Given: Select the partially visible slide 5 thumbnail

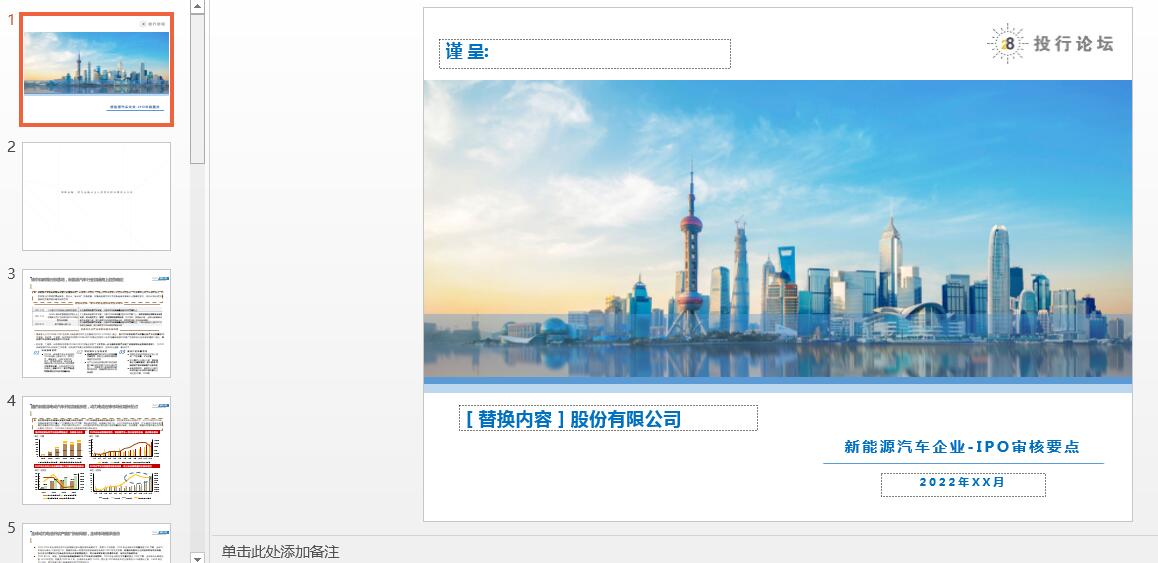Looking at the screenshot, I should 96,542.
